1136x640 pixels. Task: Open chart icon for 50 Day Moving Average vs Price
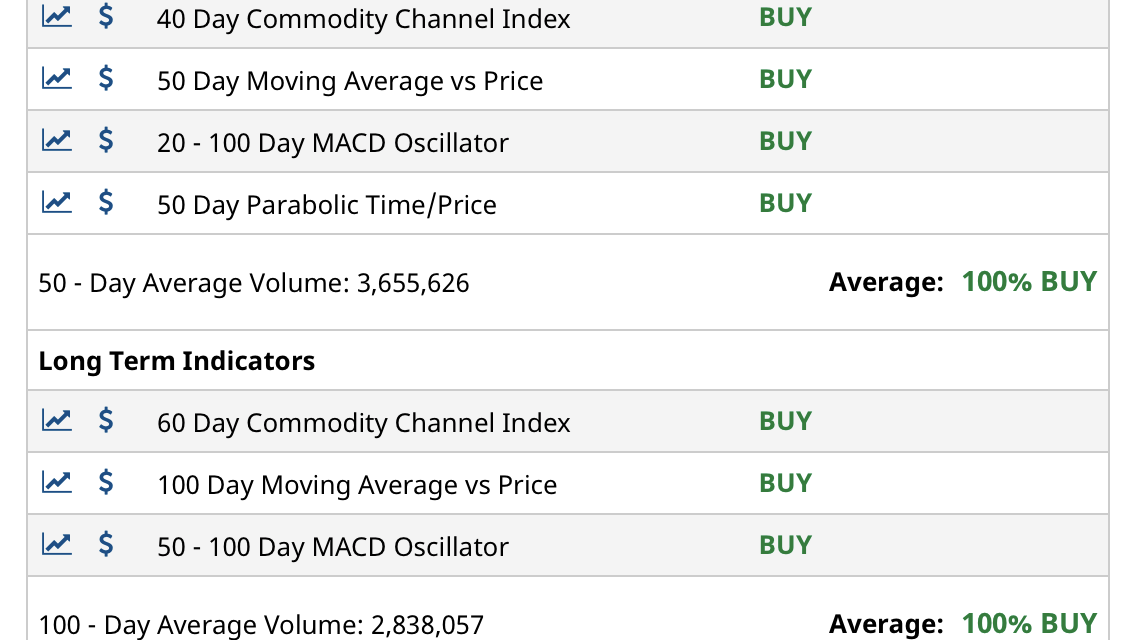(57, 78)
